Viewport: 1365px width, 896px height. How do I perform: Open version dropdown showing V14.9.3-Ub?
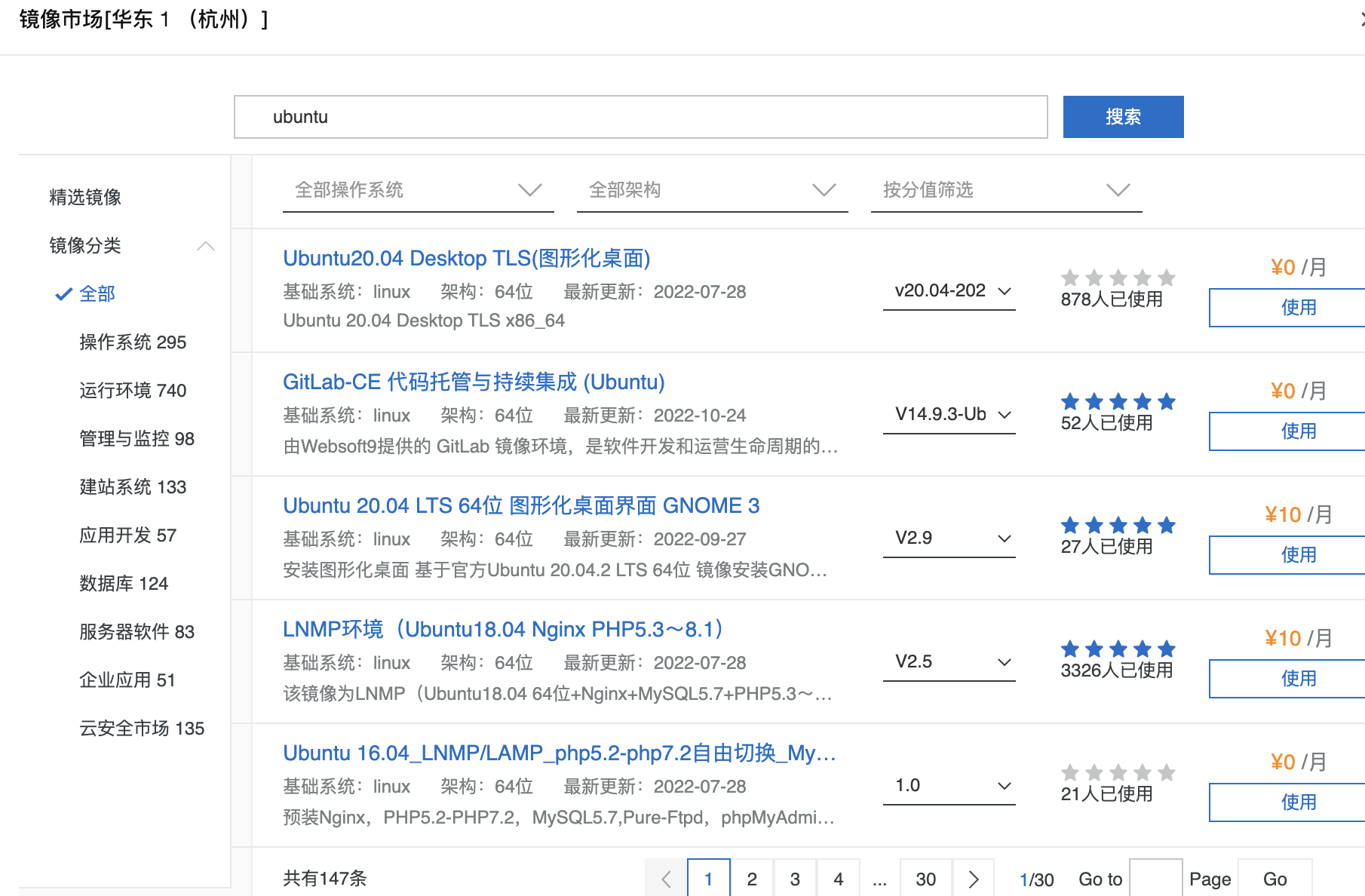click(x=949, y=415)
